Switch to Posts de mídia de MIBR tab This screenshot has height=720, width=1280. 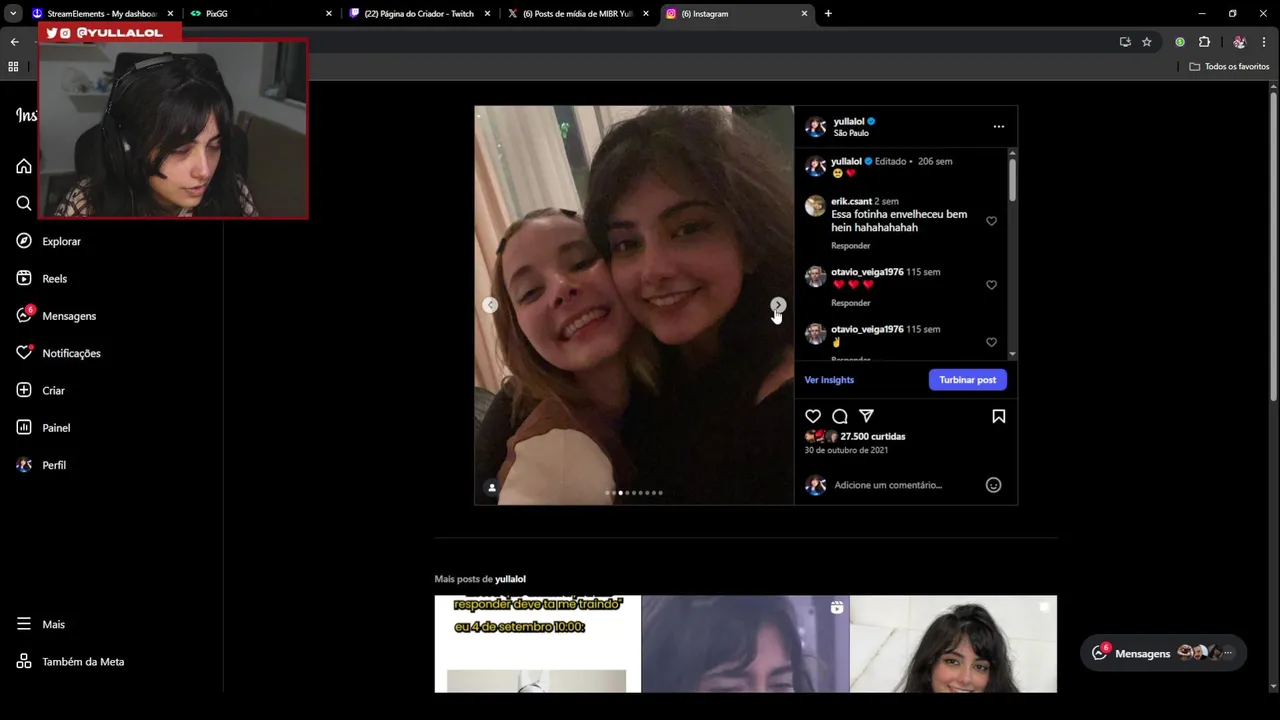577,14
